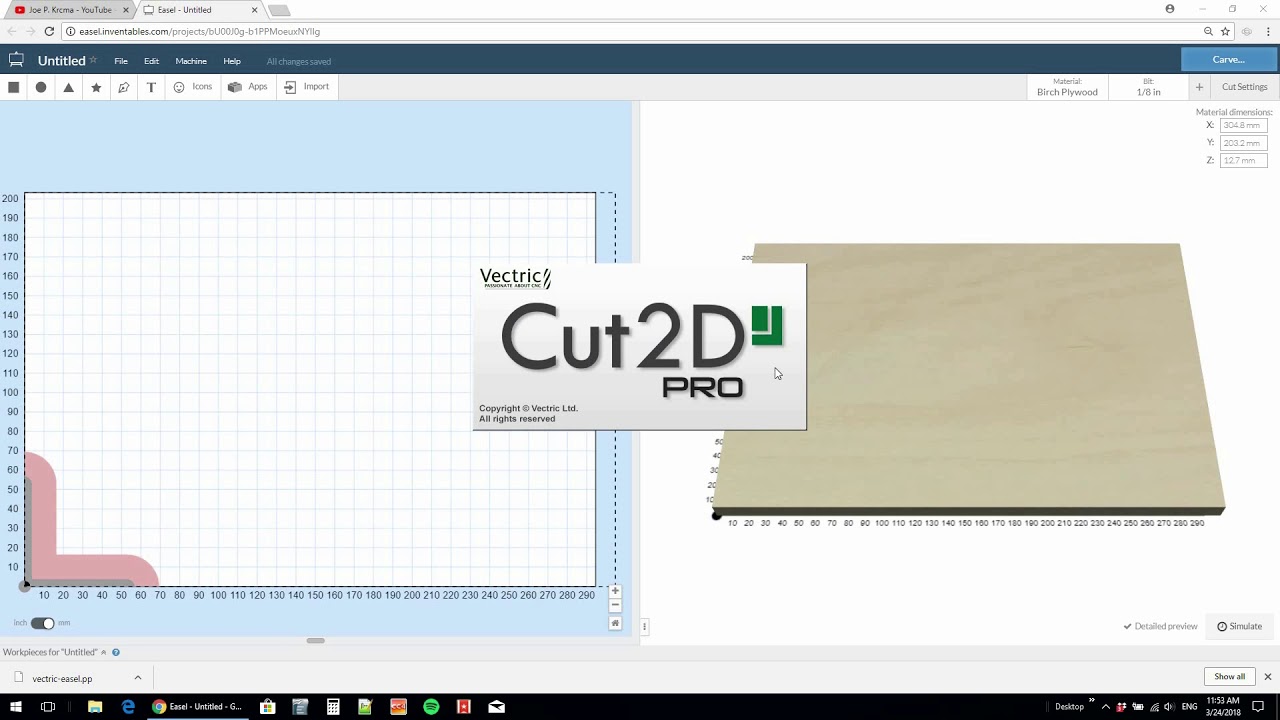Select the Pen drawing tool
The width and height of the screenshot is (1280, 720).
pos(124,87)
